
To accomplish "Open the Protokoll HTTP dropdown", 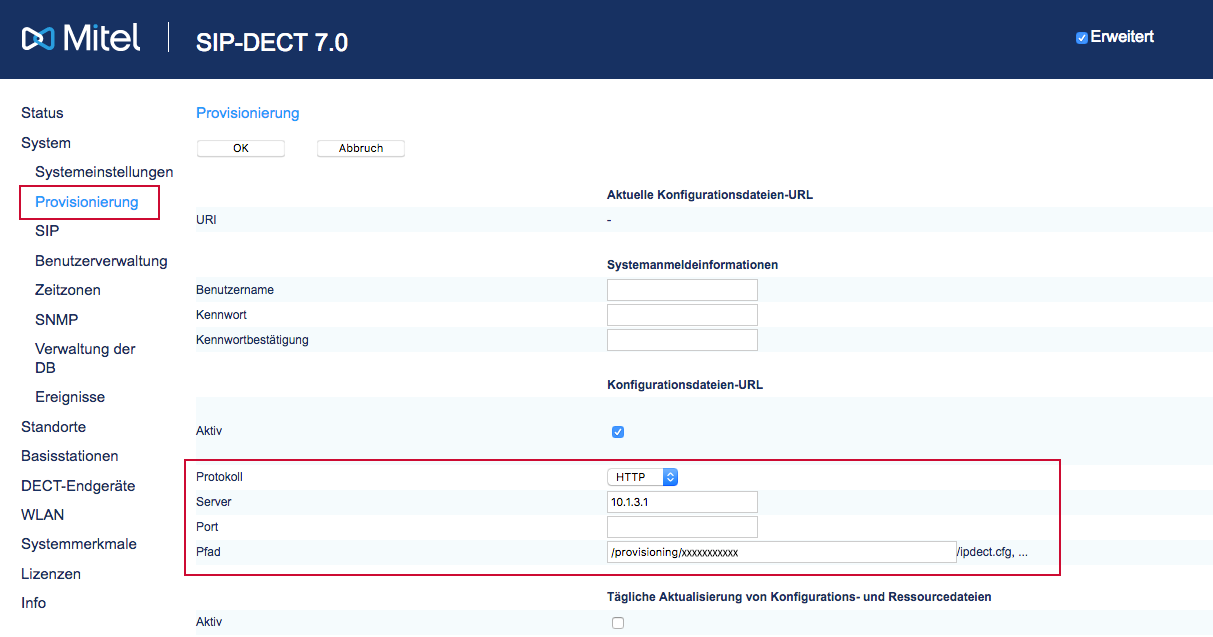I will click(x=643, y=477).
